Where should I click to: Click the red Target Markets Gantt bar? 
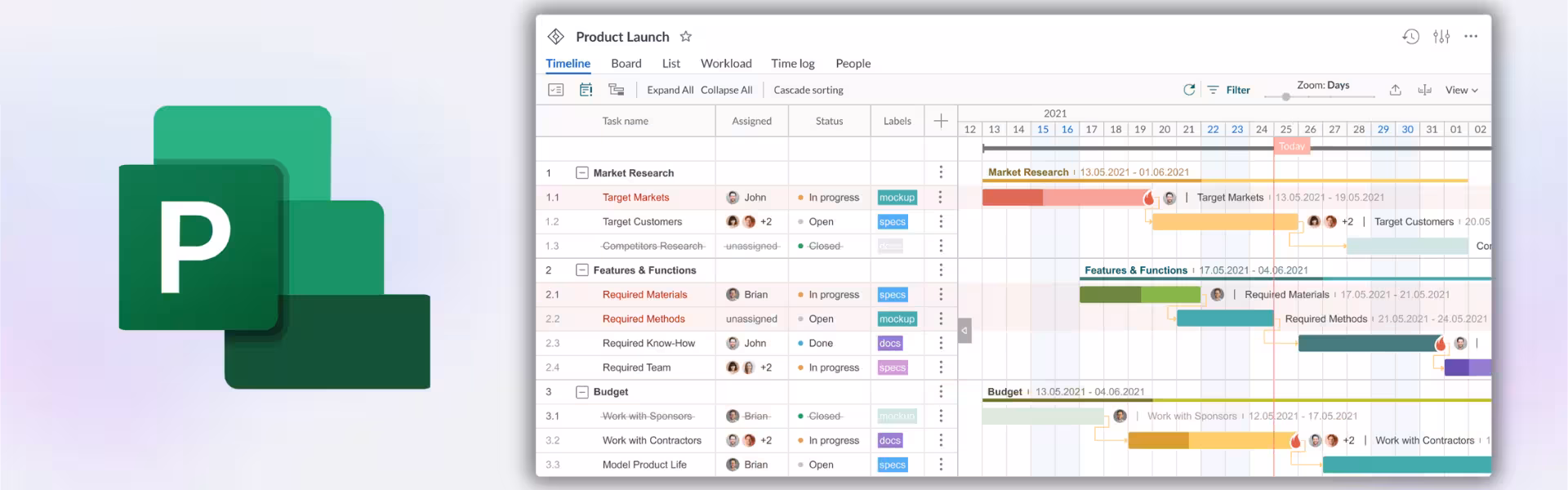point(1067,197)
